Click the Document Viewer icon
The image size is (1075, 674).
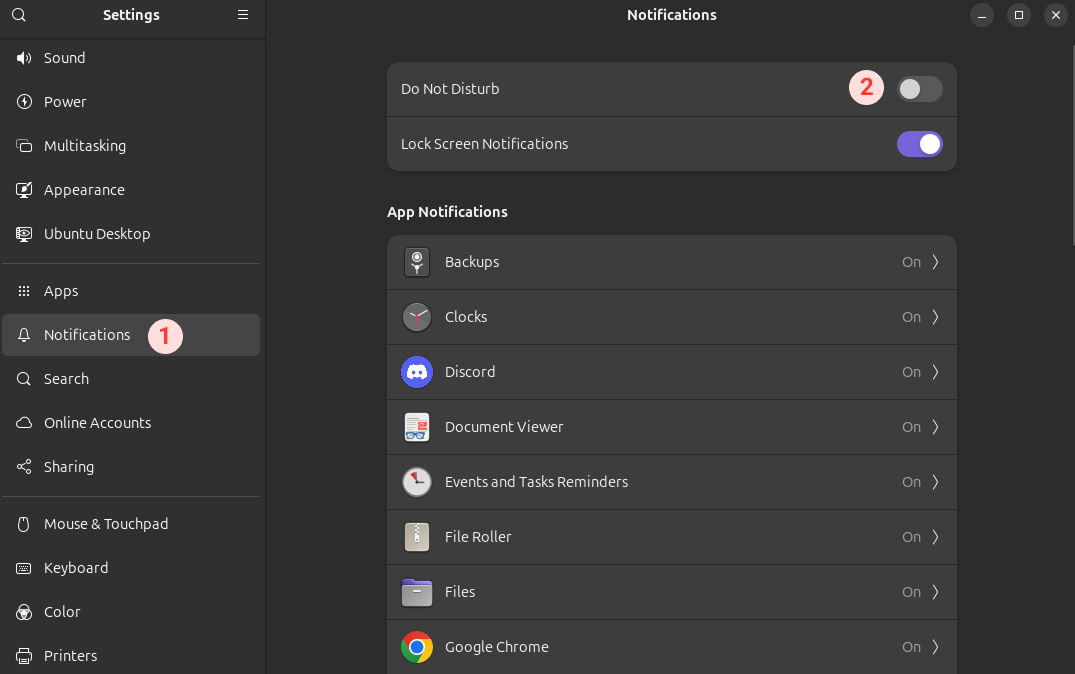point(417,427)
